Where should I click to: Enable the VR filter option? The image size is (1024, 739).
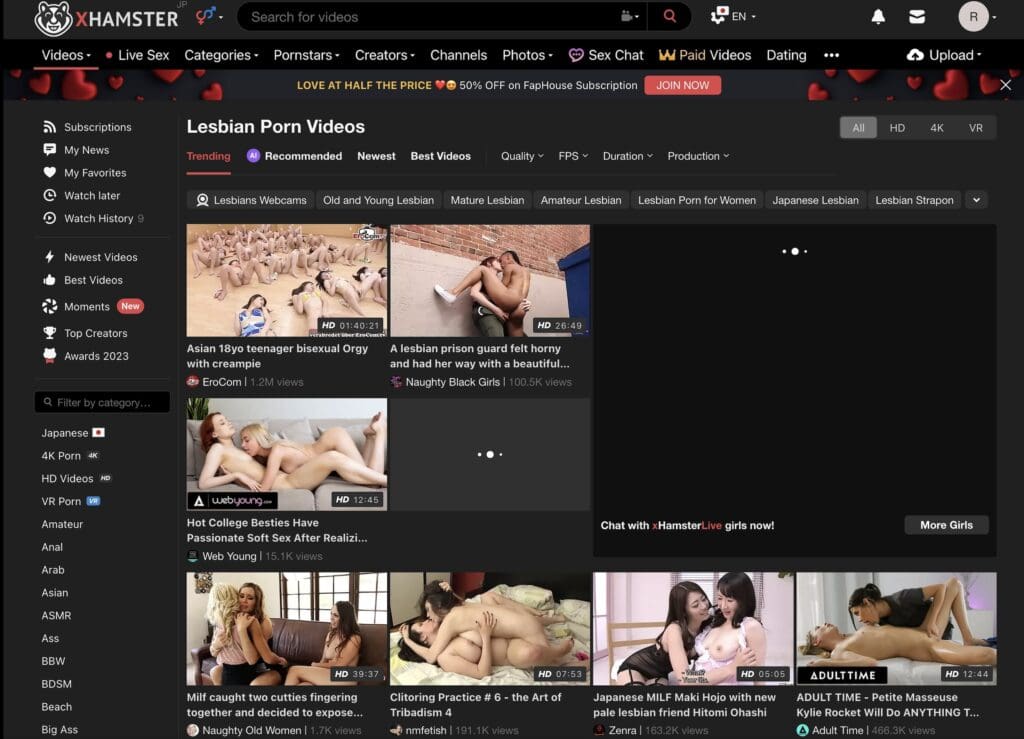click(975, 128)
